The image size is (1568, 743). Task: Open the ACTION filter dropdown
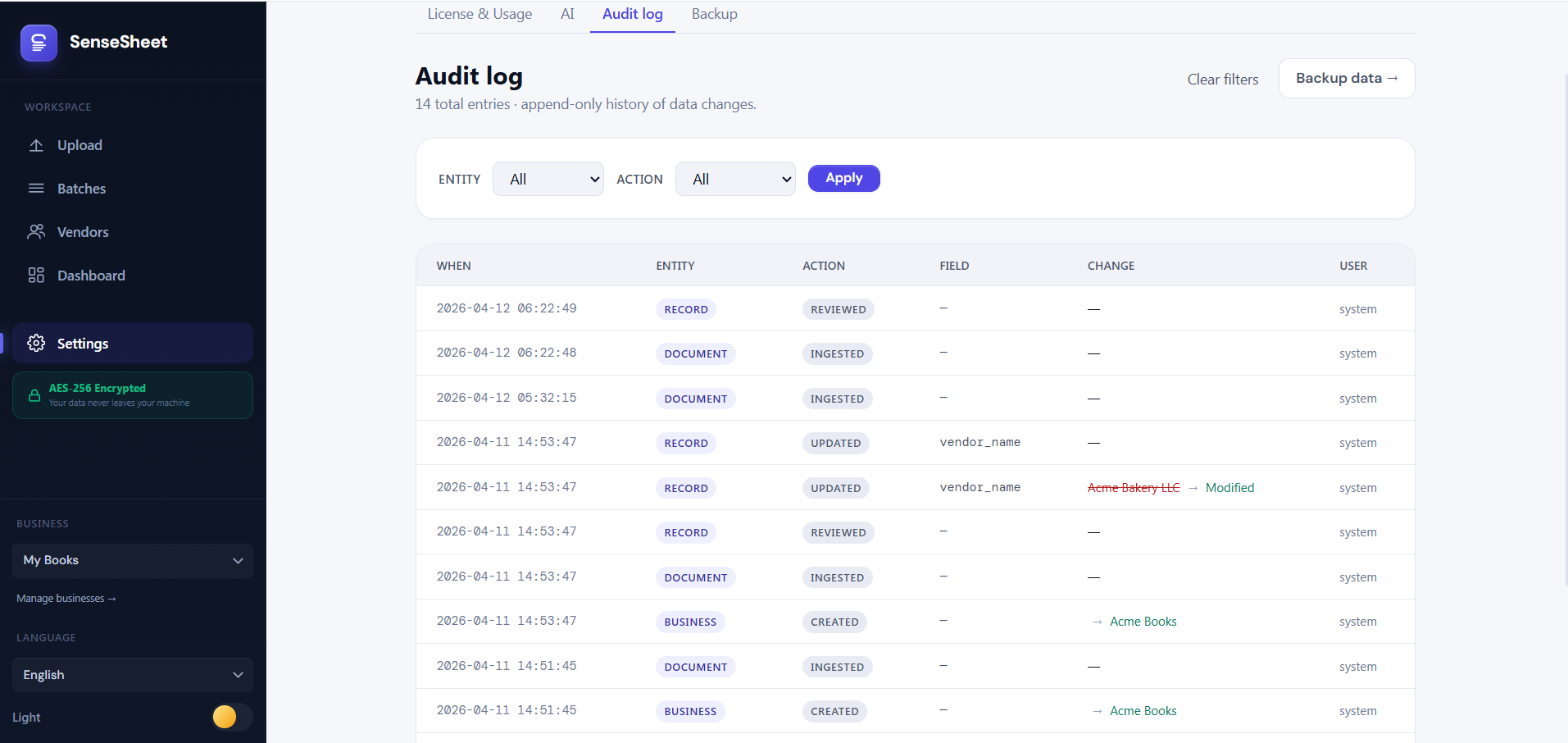734,178
